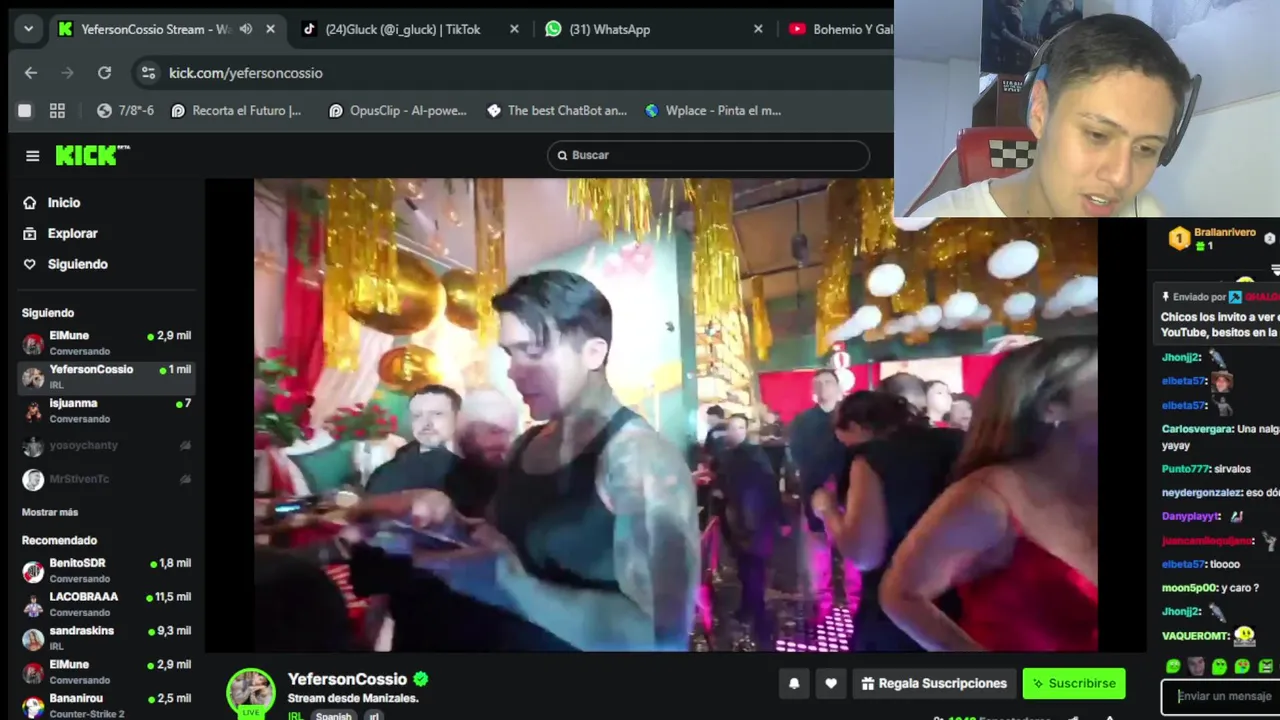Open BenitoSDR recommended channel
This screenshot has height=720, width=1280.
(106, 571)
